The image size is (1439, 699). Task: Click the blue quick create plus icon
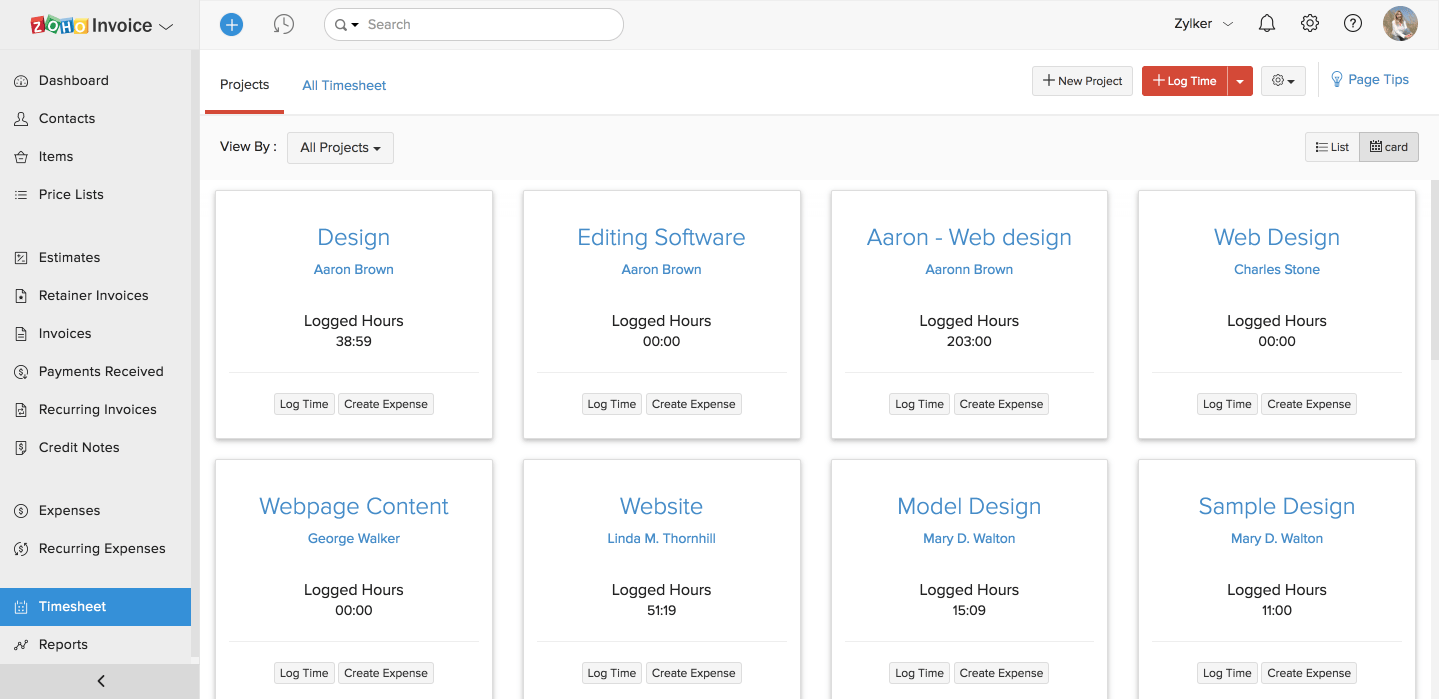click(231, 24)
